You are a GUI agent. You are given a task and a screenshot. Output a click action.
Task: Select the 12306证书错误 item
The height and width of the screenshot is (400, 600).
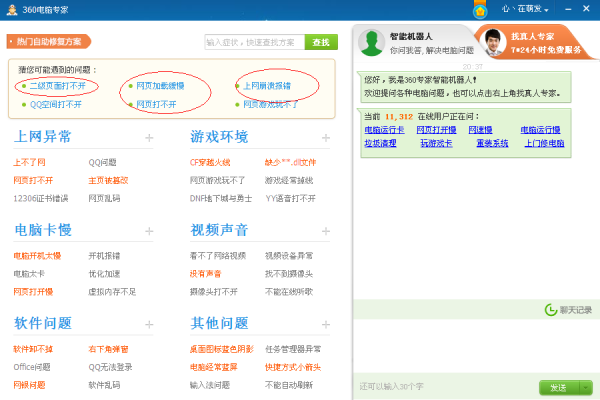click(41, 198)
